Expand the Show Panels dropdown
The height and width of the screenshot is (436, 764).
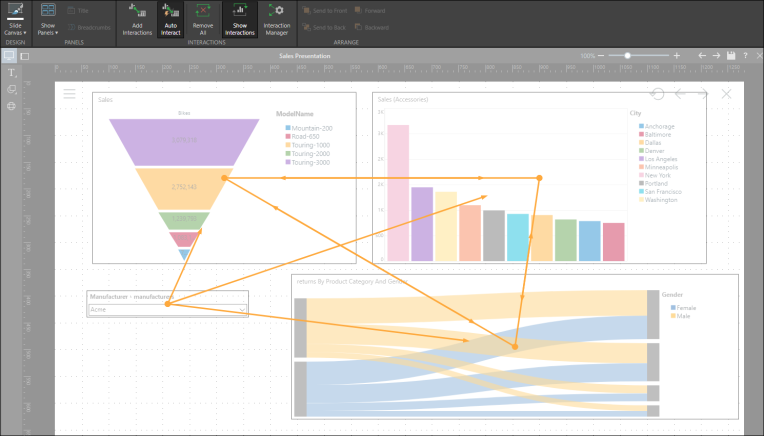[x=48, y=19]
